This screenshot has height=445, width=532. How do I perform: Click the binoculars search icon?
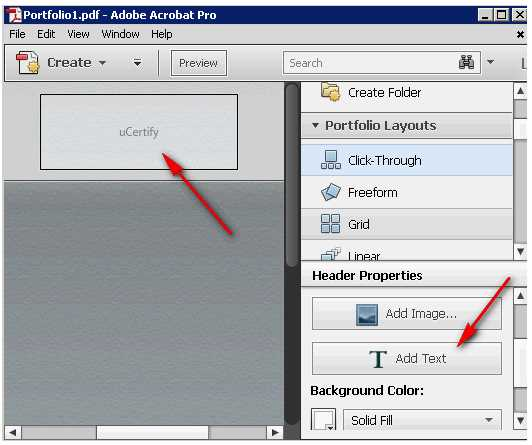(467, 62)
